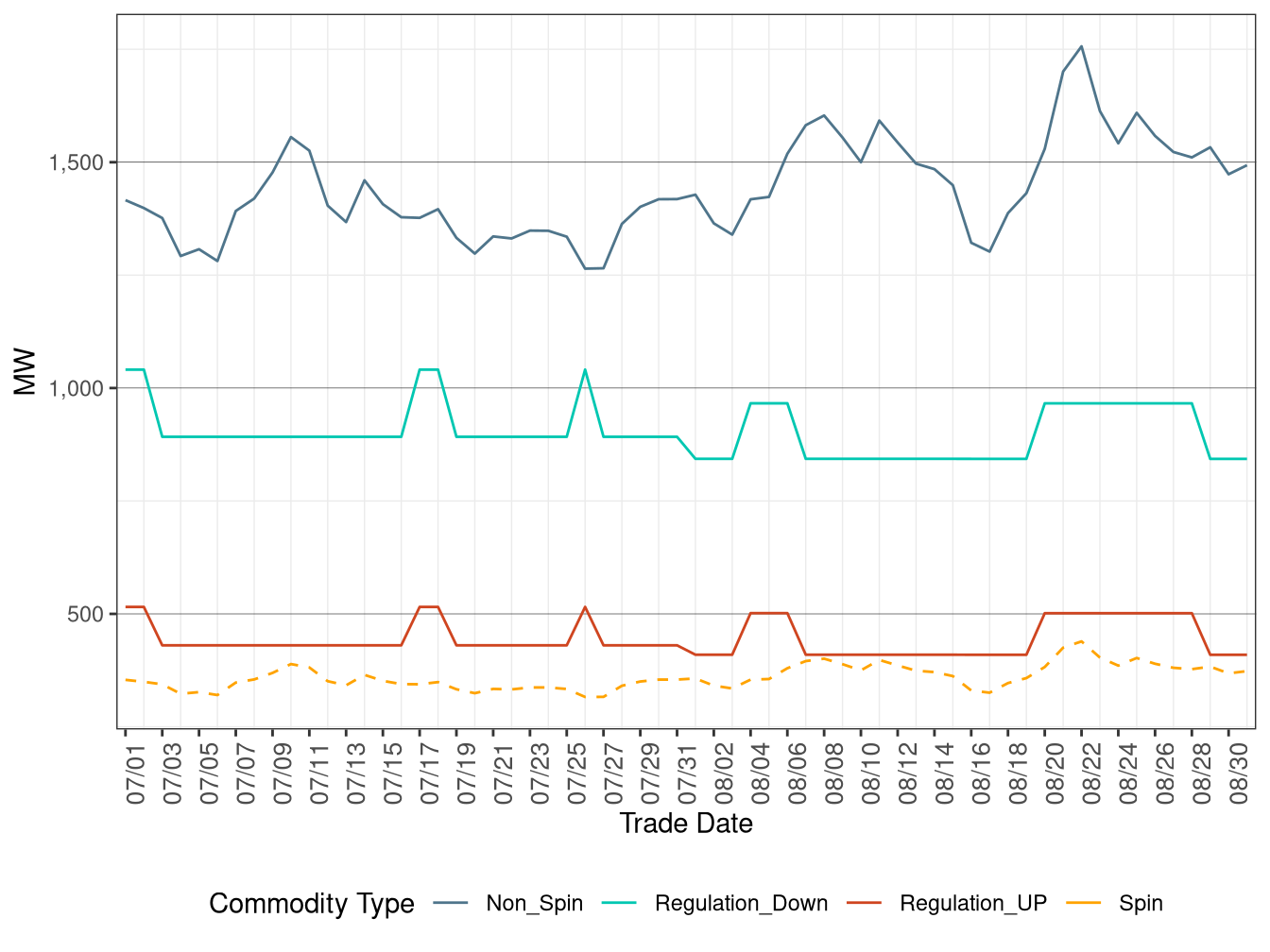This screenshot has height=952, width=1270.
Task: Expand the Commodity Type legend
Action: point(313,903)
